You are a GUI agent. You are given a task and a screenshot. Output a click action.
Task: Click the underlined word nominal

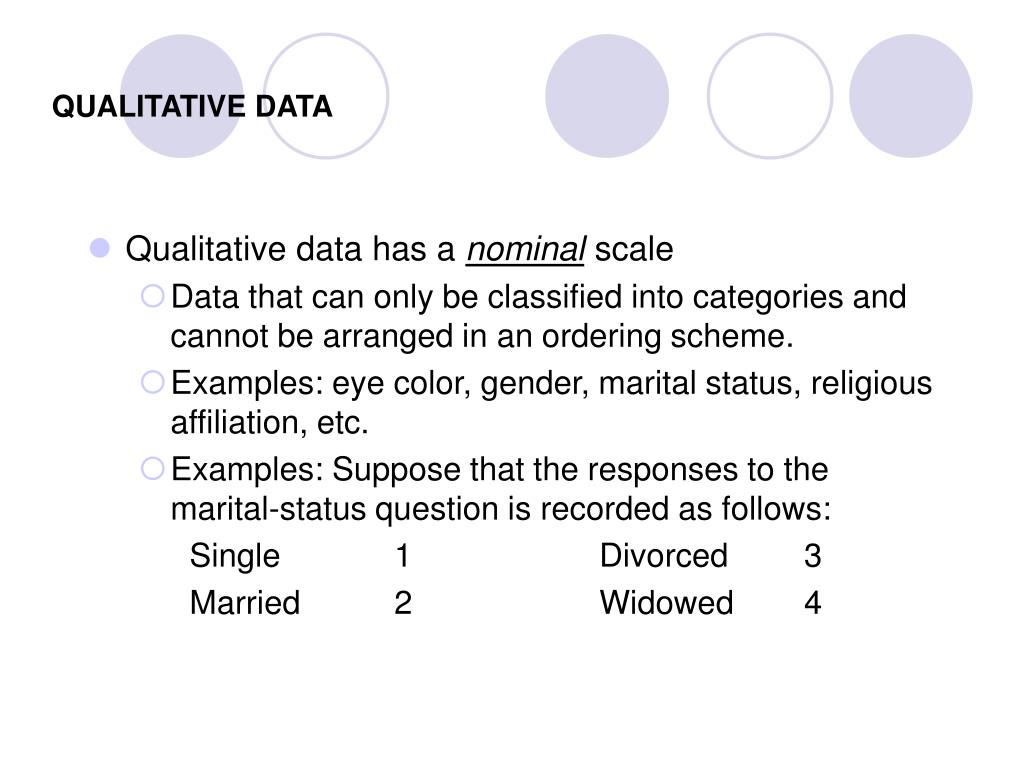526,249
